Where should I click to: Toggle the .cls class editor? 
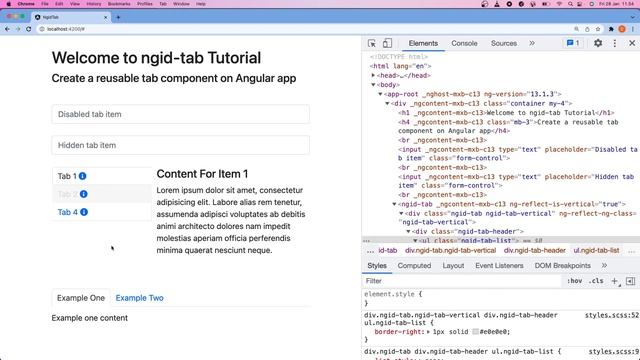596,281
